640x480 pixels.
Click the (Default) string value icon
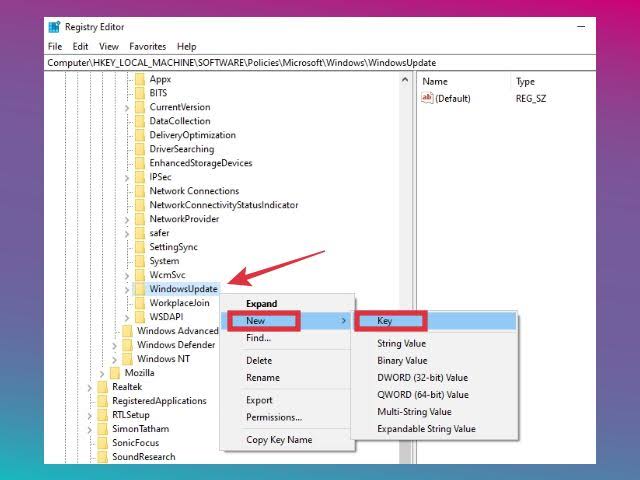click(427, 98)
